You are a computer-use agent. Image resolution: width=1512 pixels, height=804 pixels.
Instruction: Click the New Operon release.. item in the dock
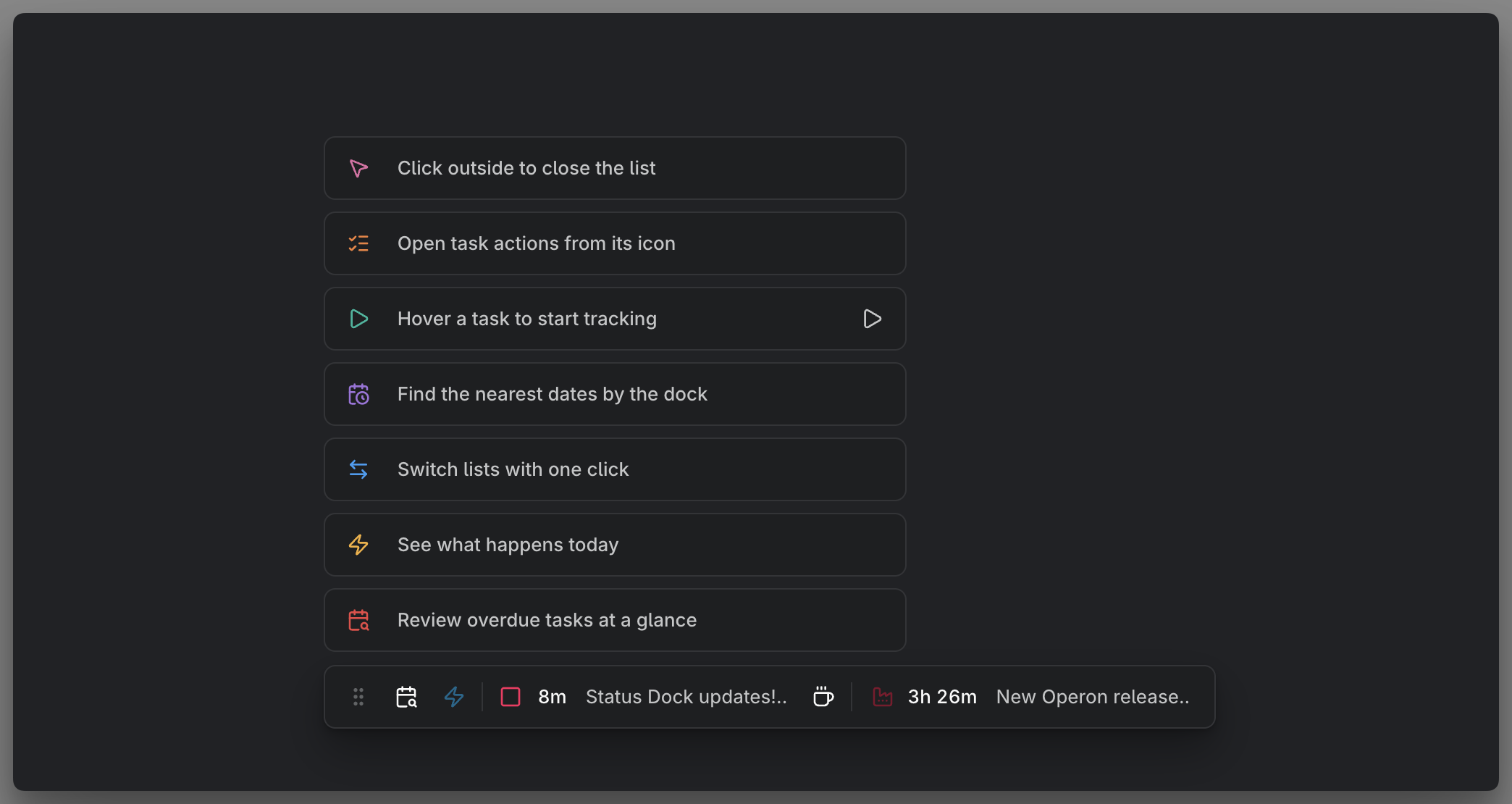[1093, 697]
